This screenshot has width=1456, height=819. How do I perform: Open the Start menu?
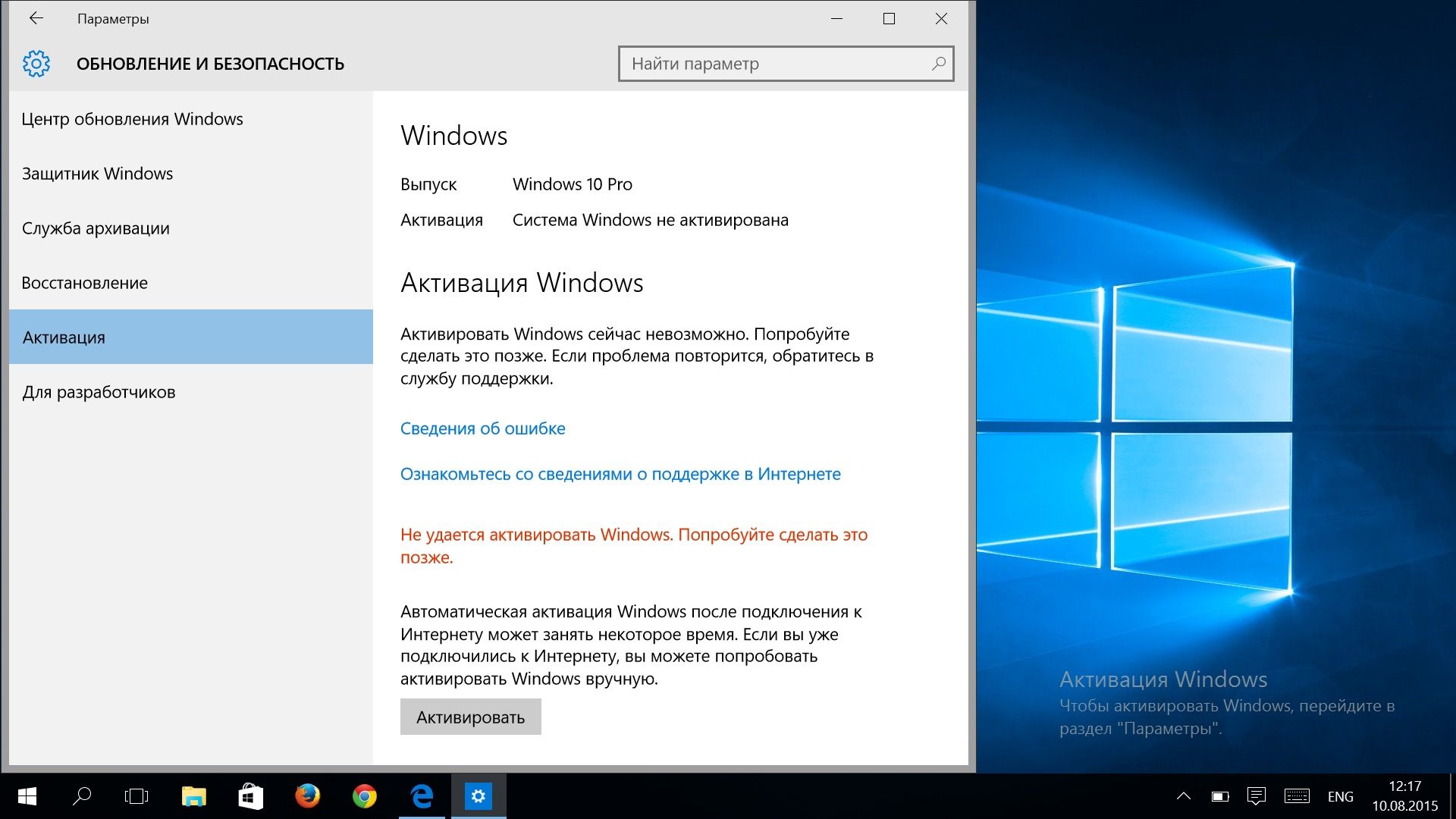27,796
